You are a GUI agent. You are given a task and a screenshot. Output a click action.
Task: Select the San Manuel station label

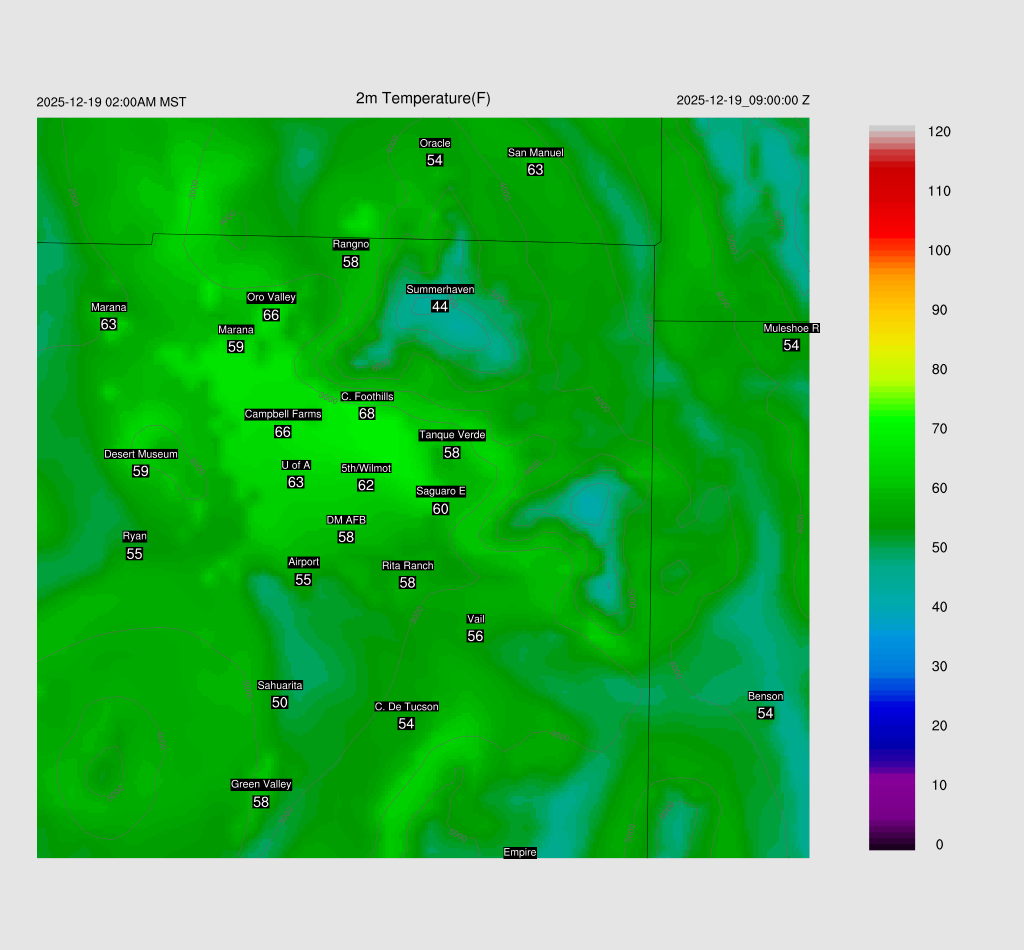coord(535,153)
